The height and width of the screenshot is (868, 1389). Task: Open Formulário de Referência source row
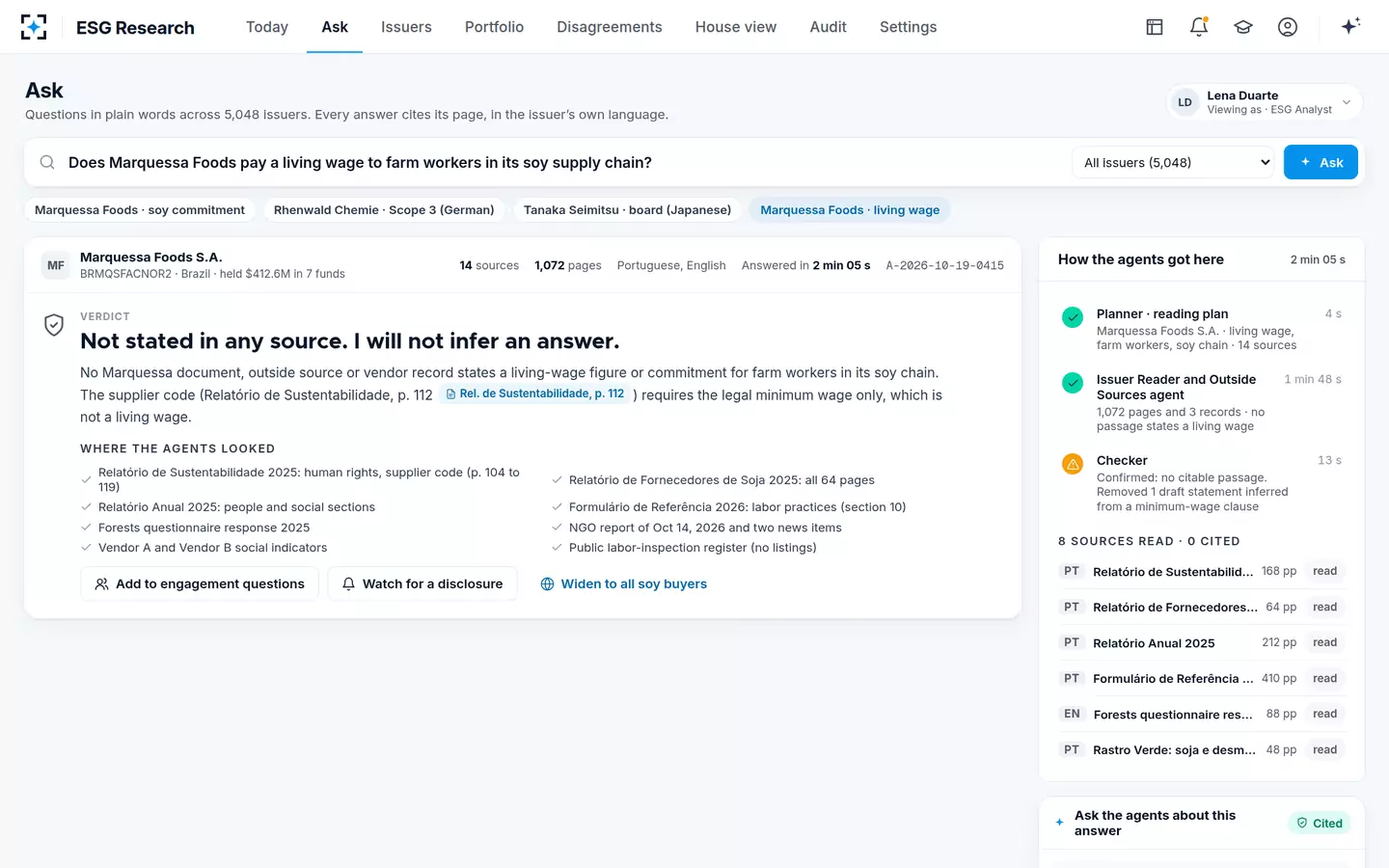(1202, 678)
